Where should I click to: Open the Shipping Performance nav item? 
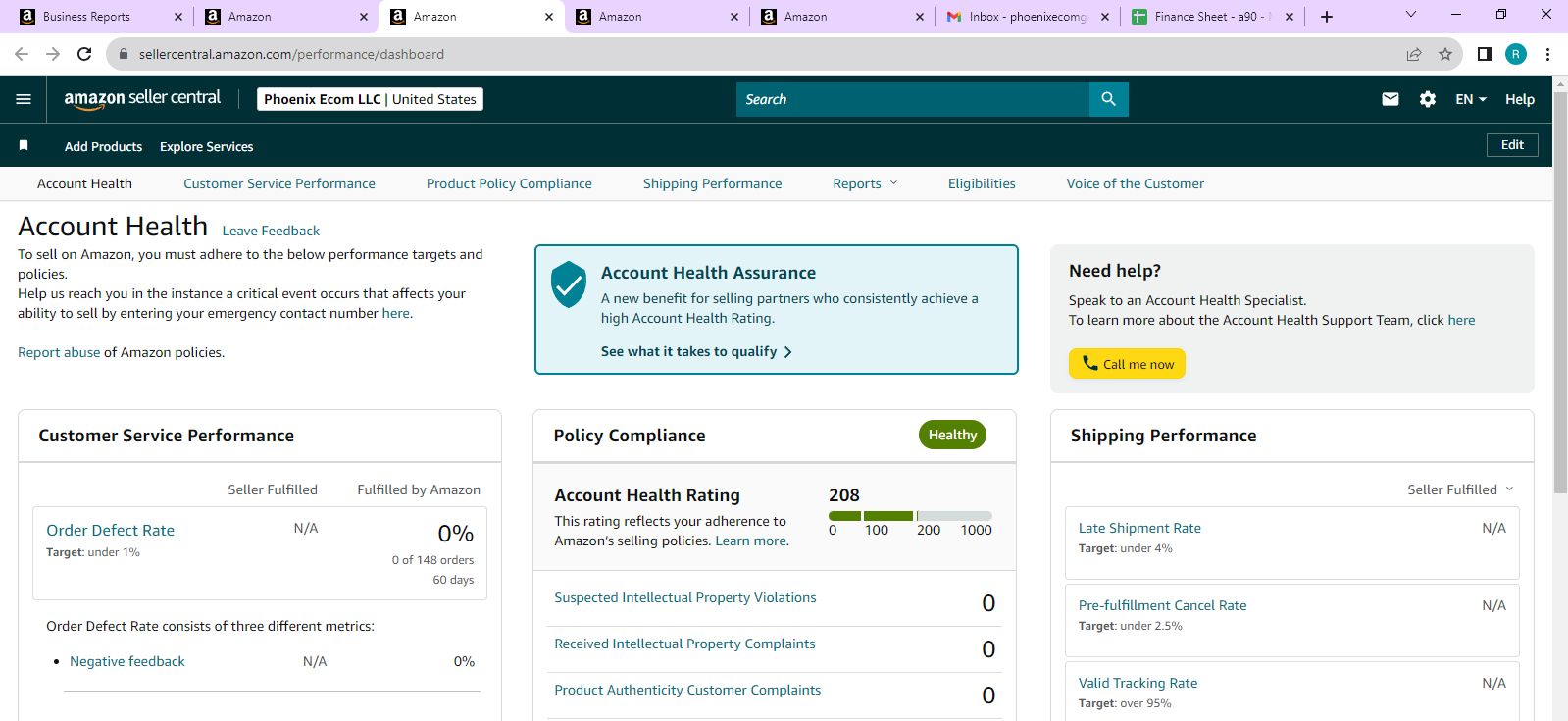pyautogui.click(x=713, y=183)
